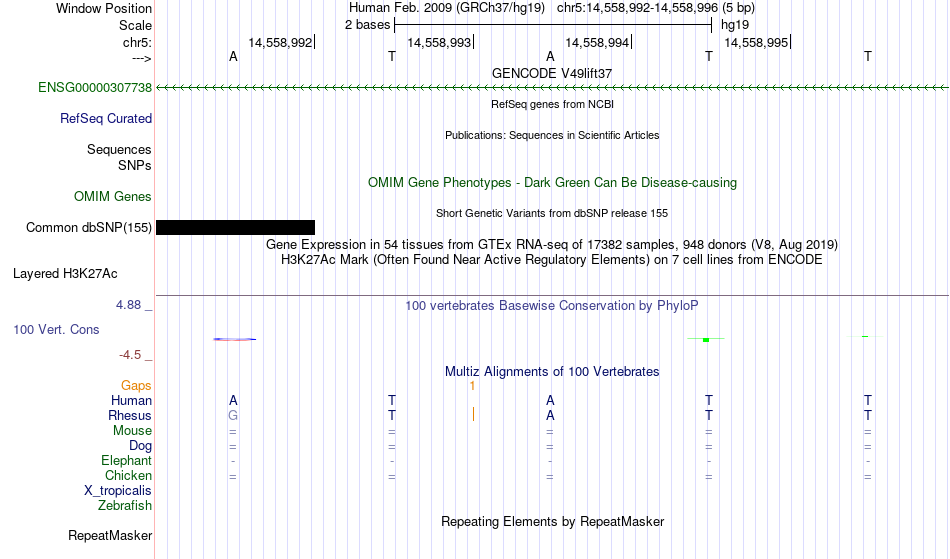The image size is (950, 559).
Task: Click the RepeatMasker track label
Action: tap(110, 536)
